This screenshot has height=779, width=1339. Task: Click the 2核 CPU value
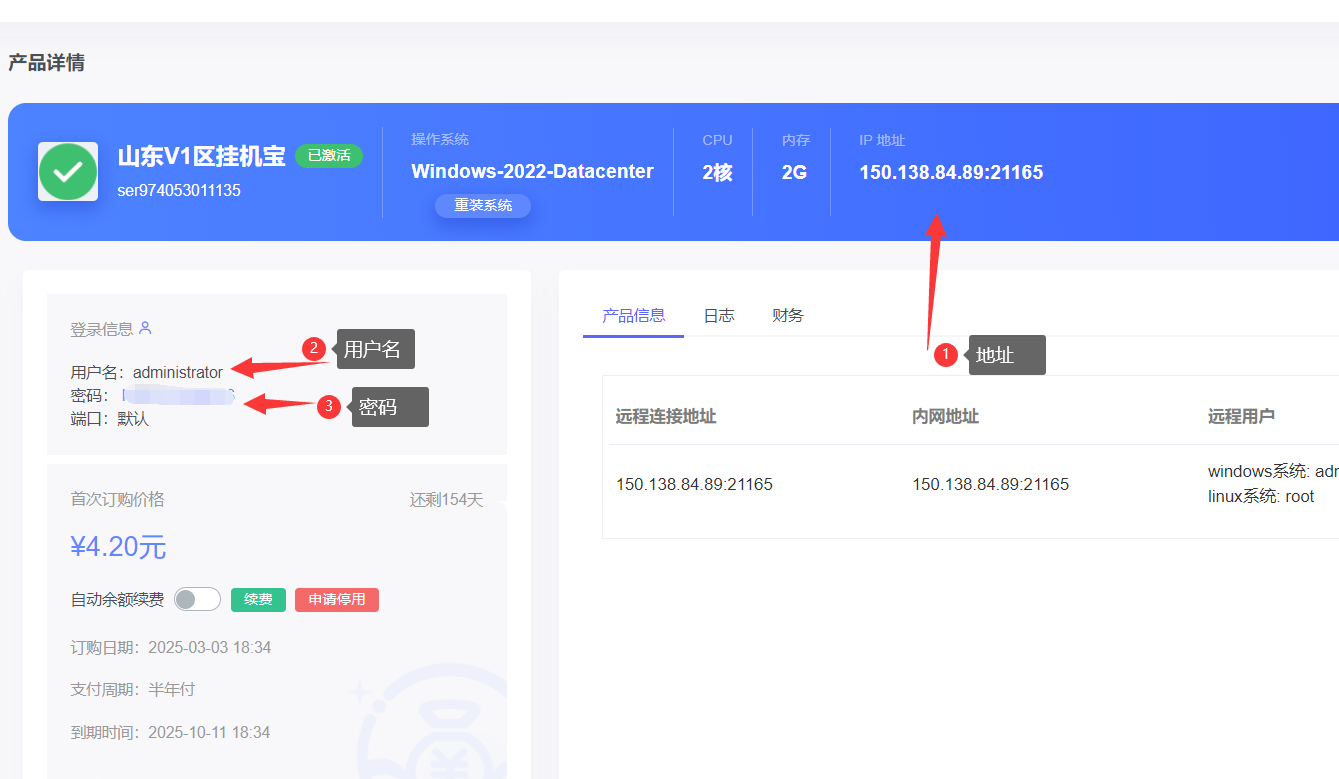(x=717, y=172)
